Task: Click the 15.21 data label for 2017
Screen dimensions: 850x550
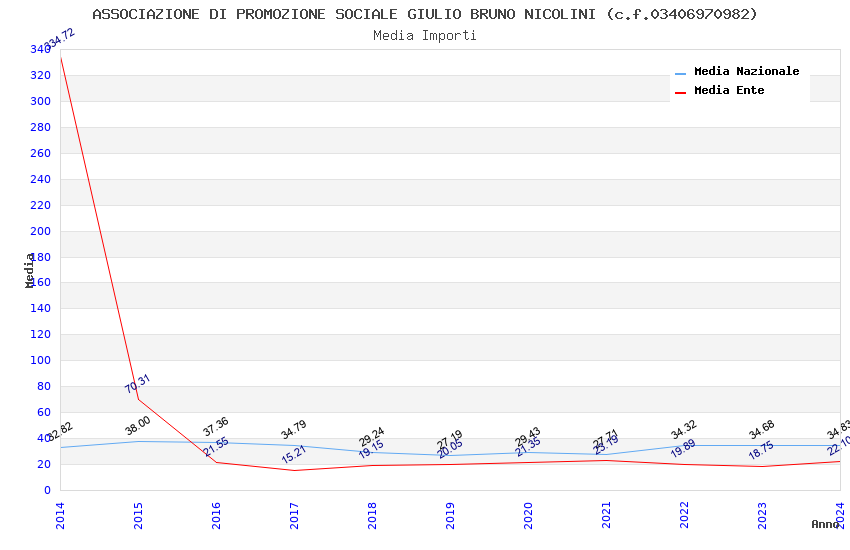Action: click(x=294, y=454)
